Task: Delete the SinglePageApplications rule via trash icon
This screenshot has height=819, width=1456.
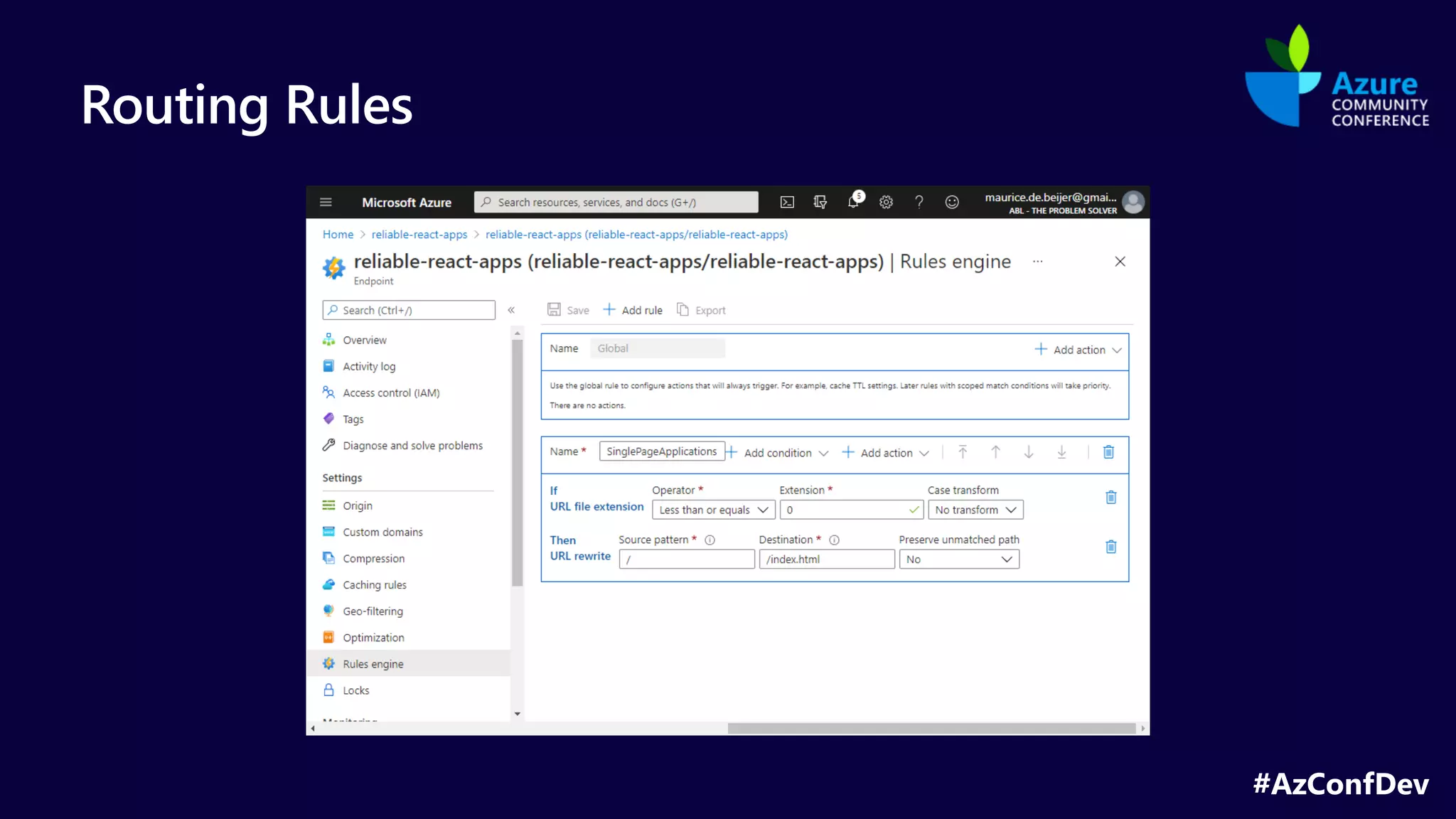Action: (x=1108, y=452)
